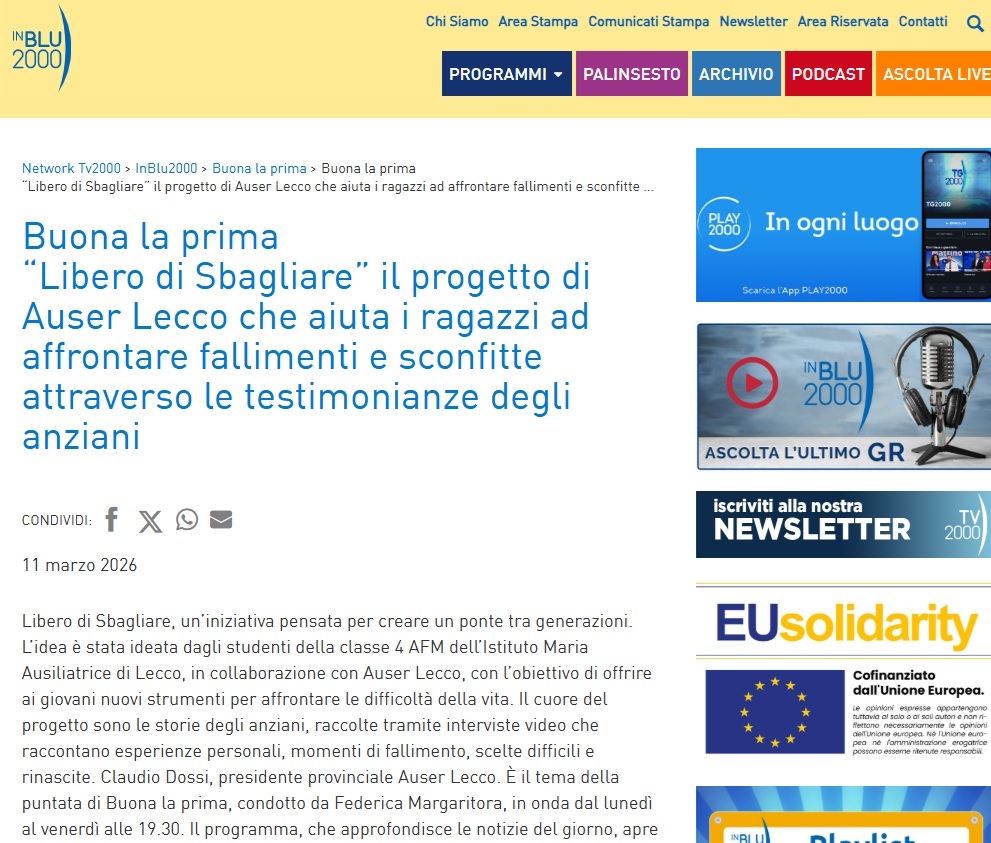Screen dimensions: 991x843
Task: Go to Comunicati Stampa page
Action: (x=648, y=21)
